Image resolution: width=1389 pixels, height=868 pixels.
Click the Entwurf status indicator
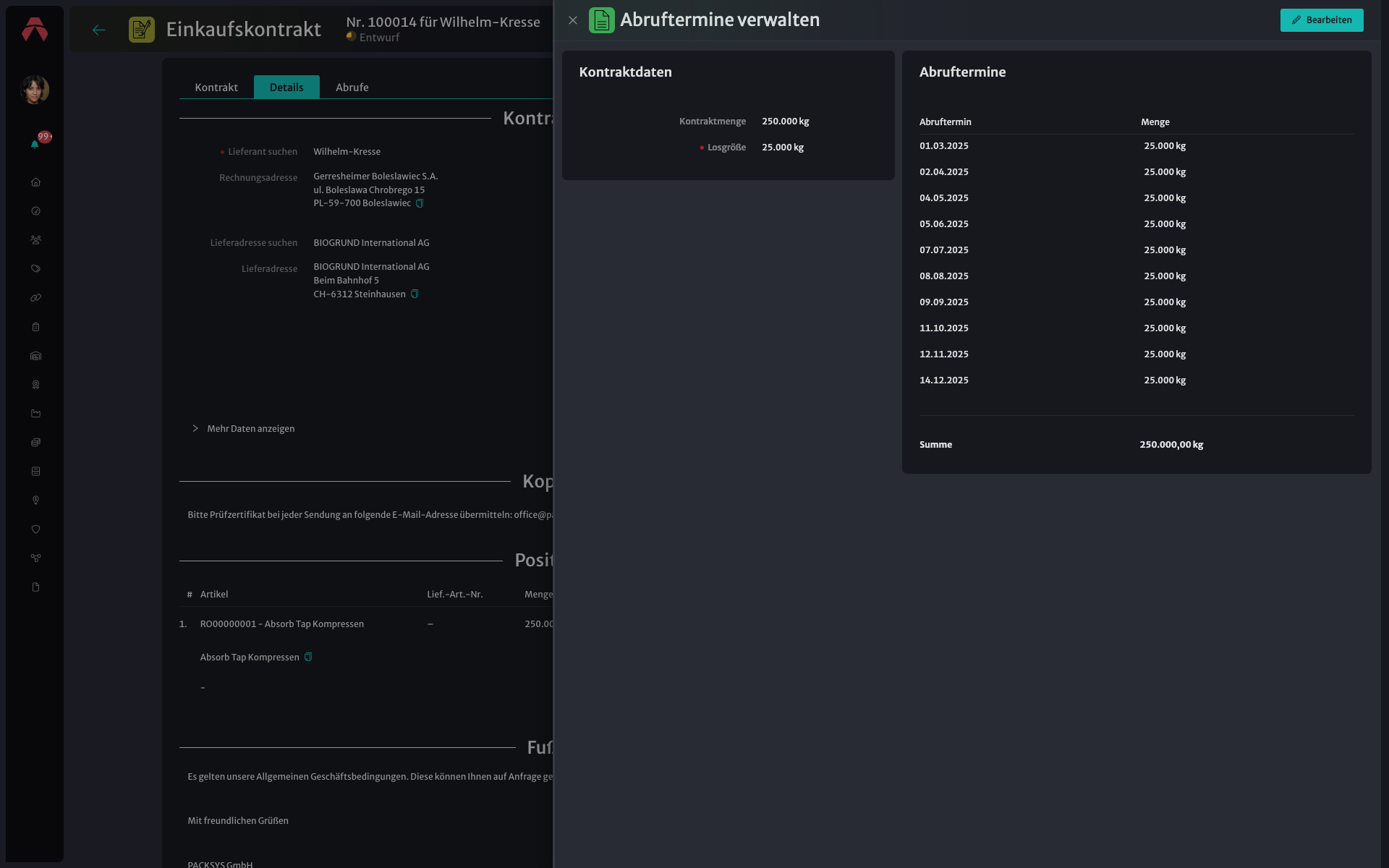tap(373, 37)
